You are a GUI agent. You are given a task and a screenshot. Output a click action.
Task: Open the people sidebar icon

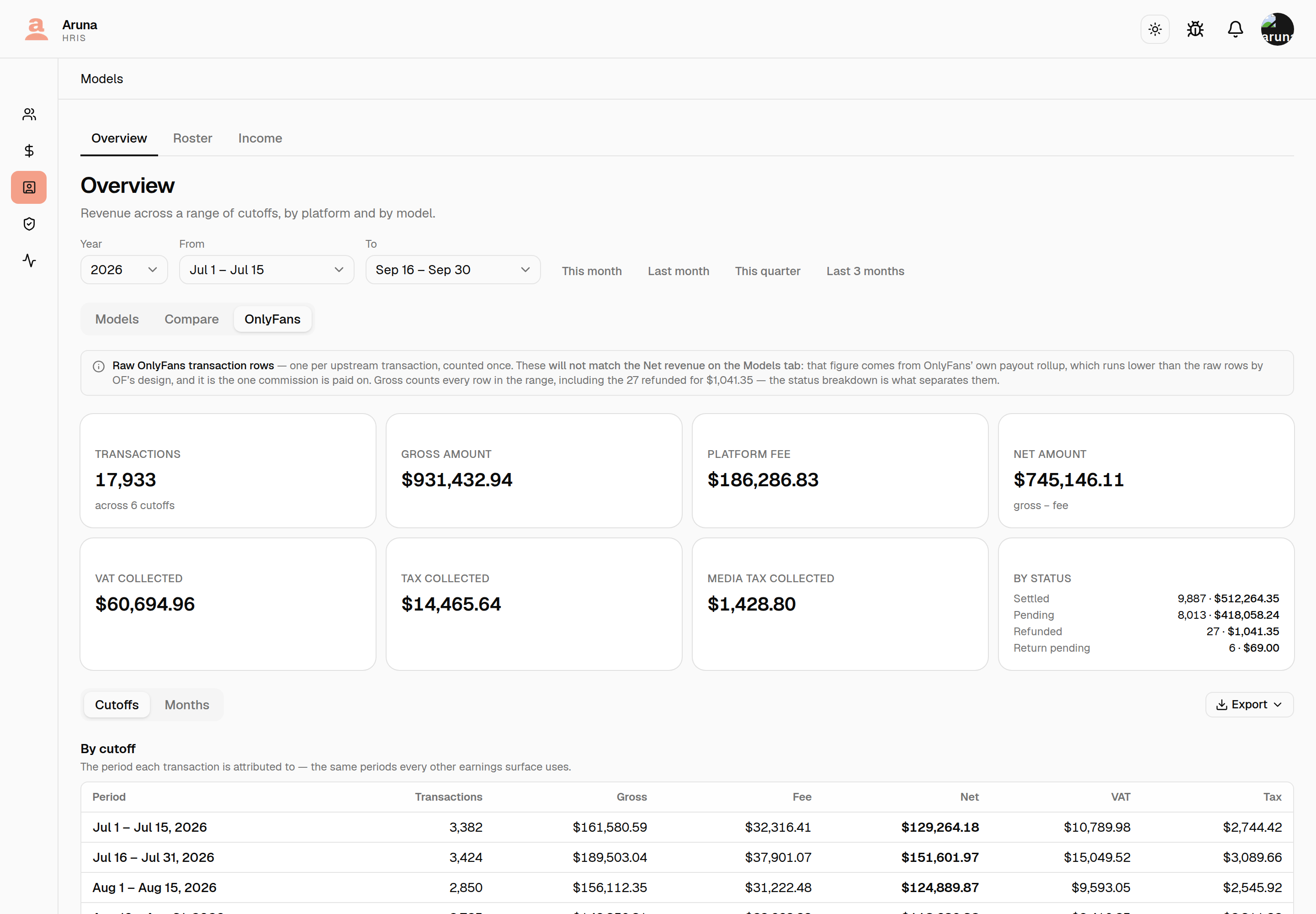point(29,115)
